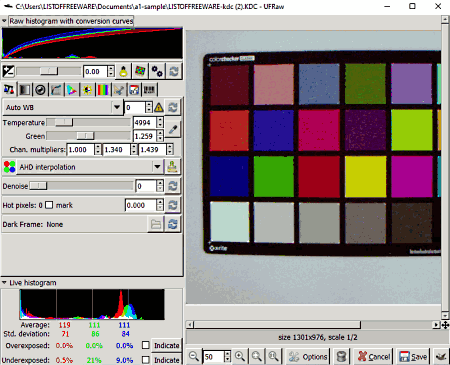
Task: Click the vertical scrollbar up arrow
Action: coord(445,19)
